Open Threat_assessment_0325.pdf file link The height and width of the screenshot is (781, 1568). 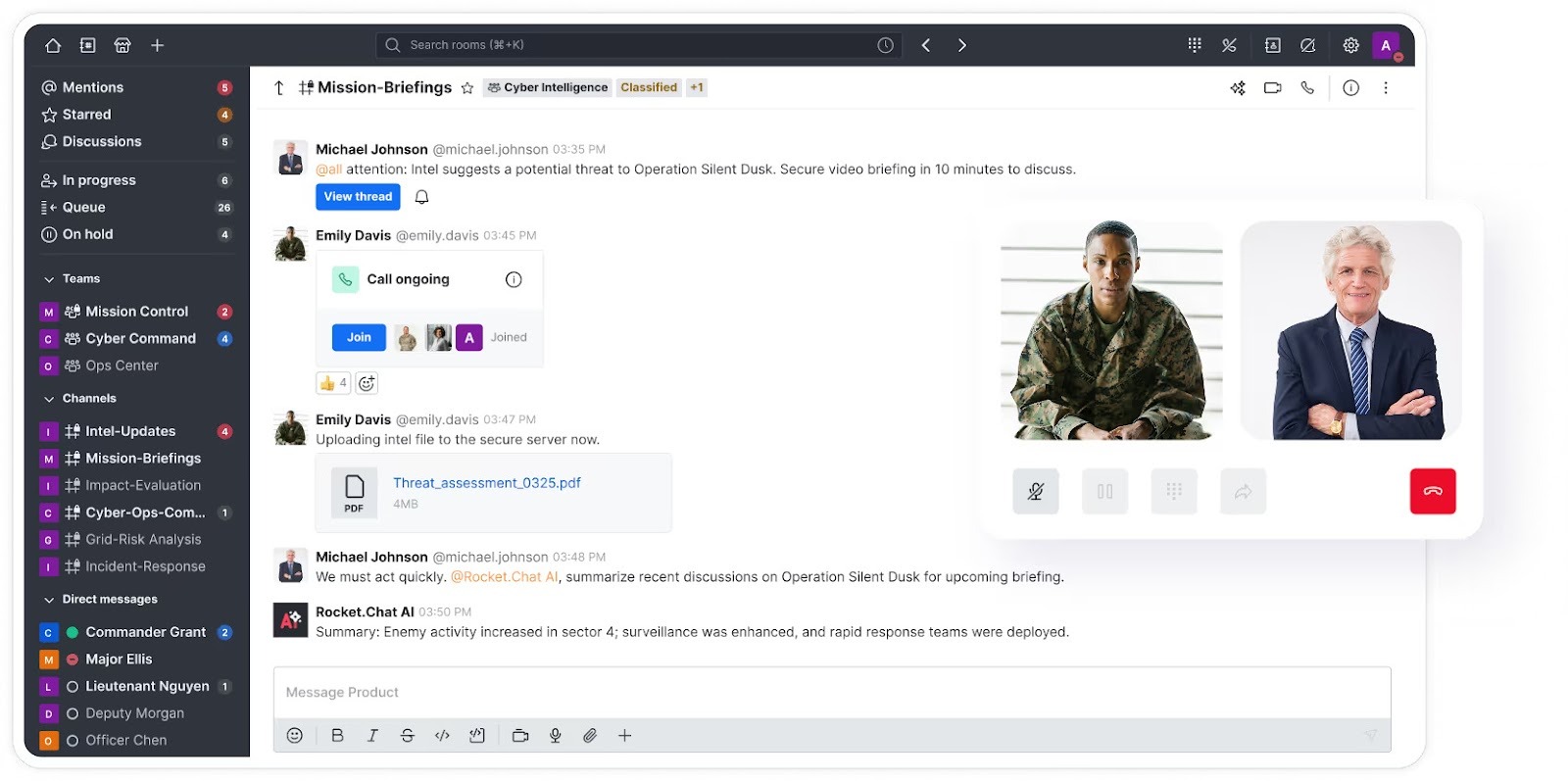coord(486,483)
